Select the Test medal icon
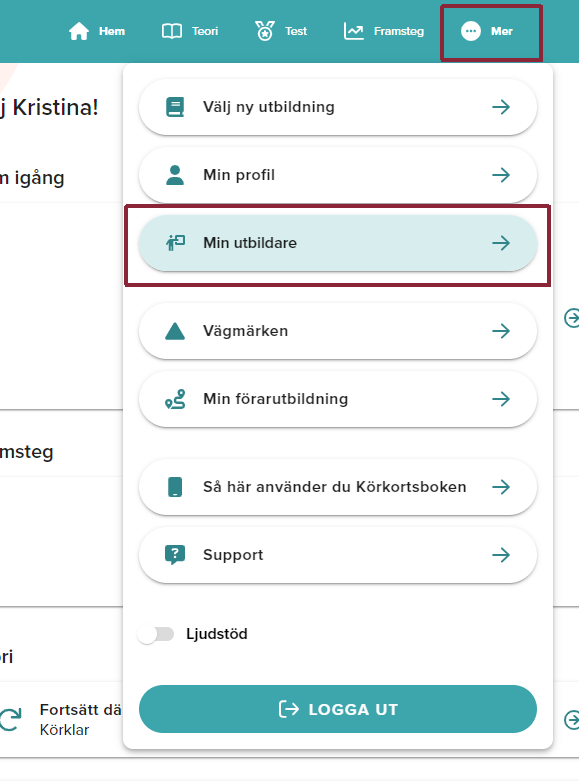 [265, 31]
